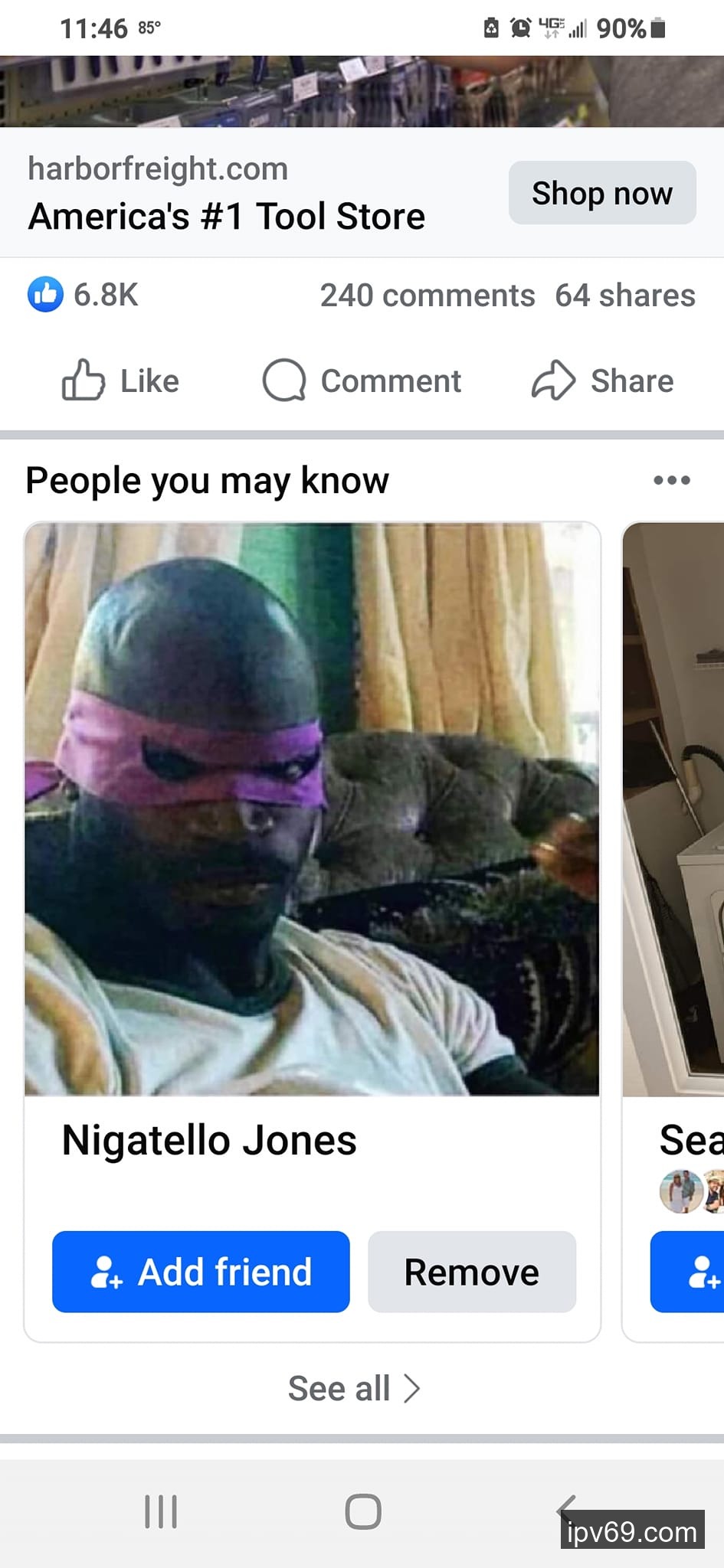Tap mutual friends avatars on second card
Viewport: 724px width, 1568px height.
692,1191
